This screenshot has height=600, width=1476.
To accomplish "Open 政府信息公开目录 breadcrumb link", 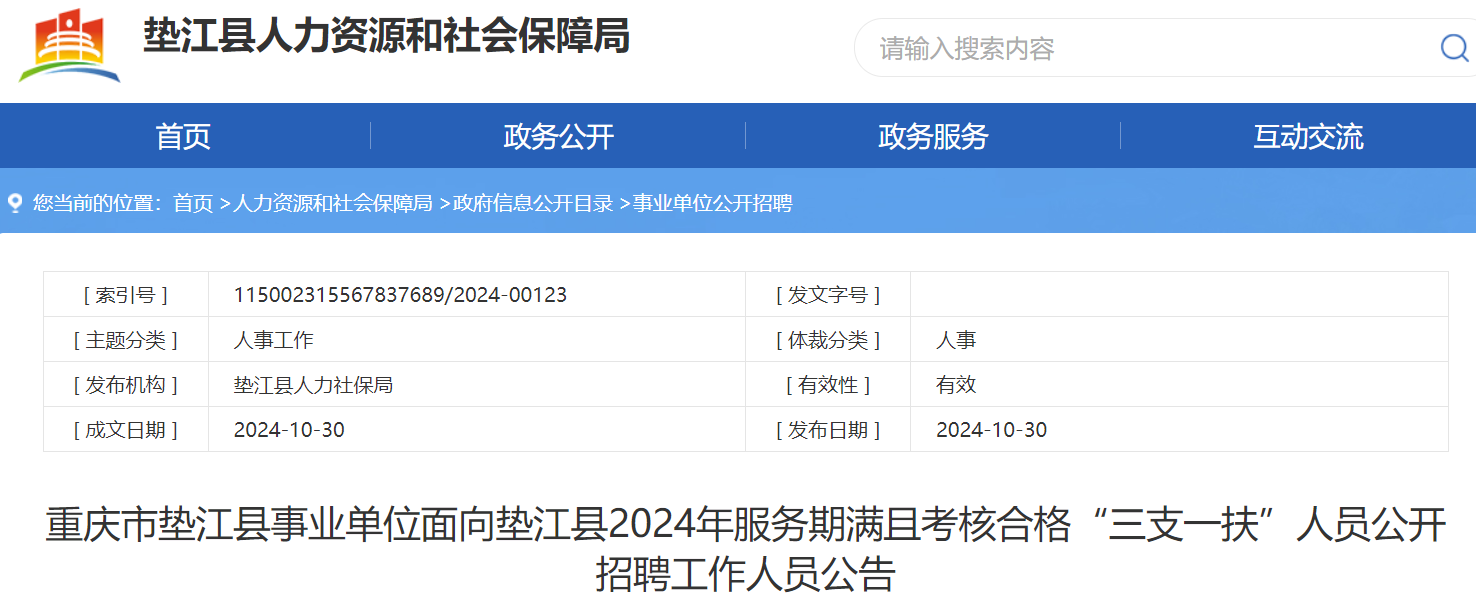I will coord(533,204).
